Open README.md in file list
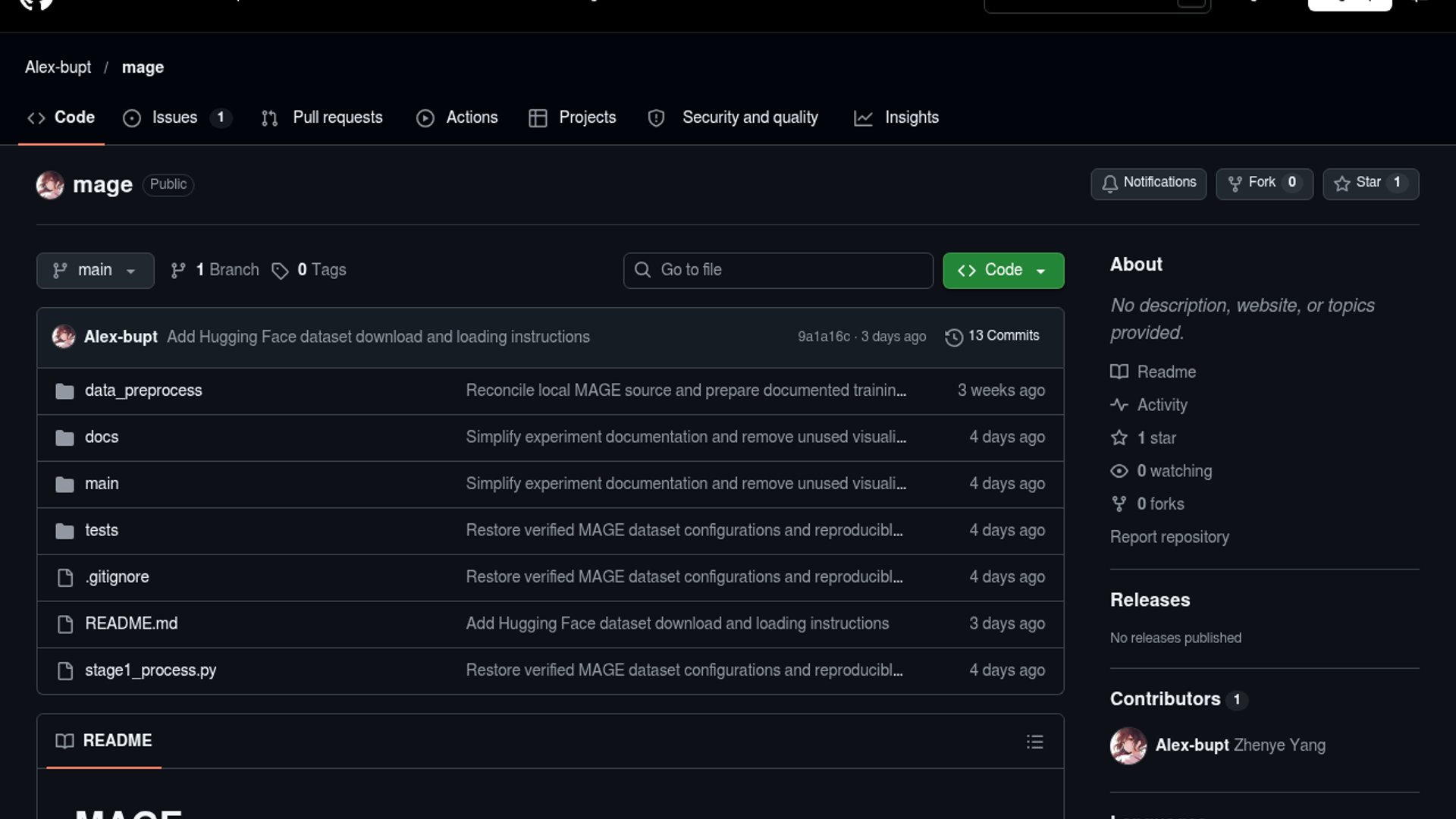Screen dimensions: 1456x819 coord(131,623)
